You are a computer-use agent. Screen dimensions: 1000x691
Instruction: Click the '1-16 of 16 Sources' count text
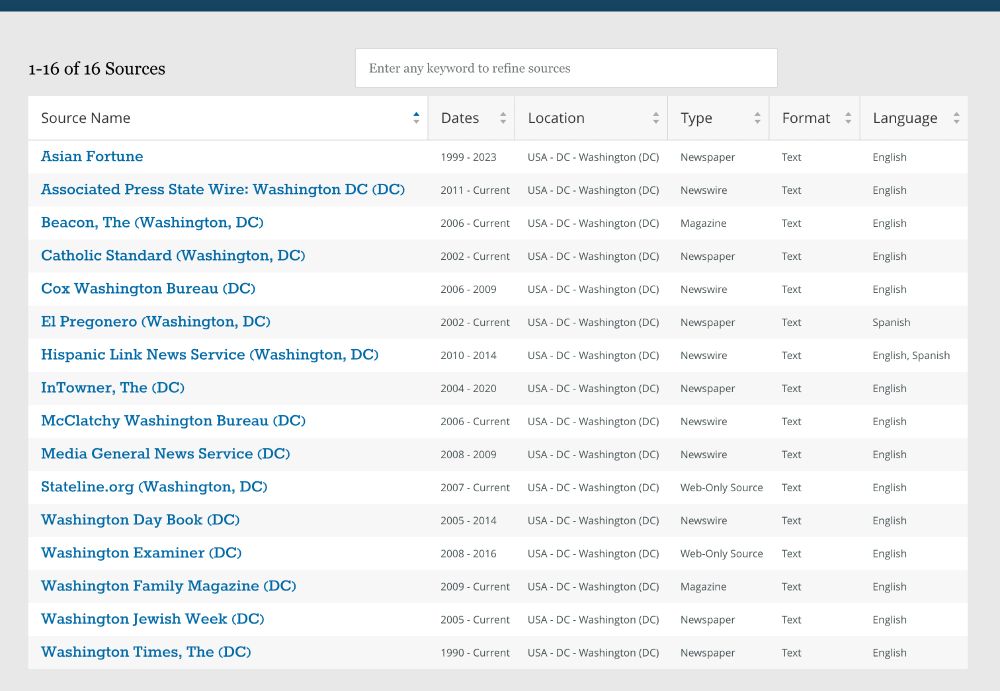tap(96, 69)
